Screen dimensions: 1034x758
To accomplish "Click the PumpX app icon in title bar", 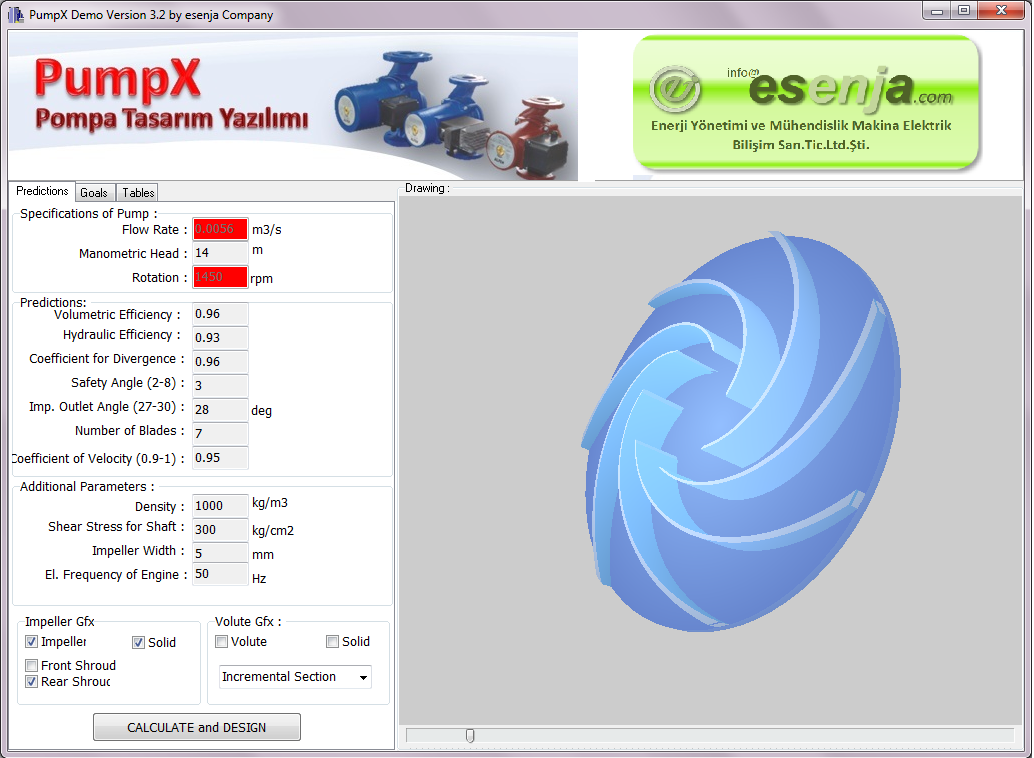I will click(x=15, y=14).
